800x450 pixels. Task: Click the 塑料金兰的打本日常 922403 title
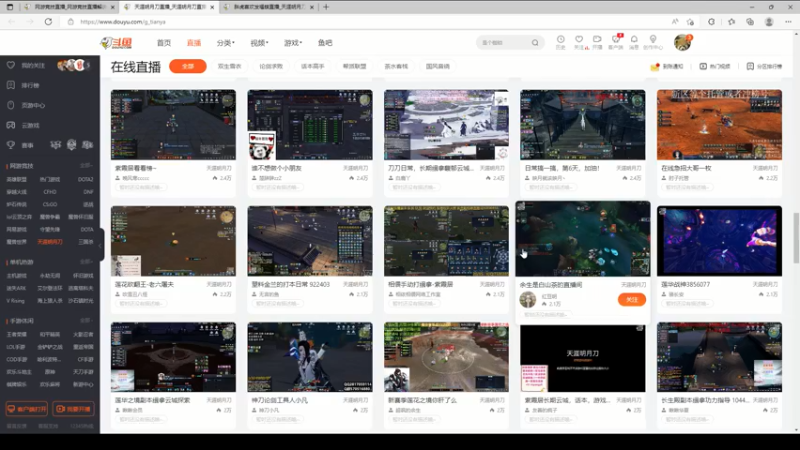tap(290, 284)
